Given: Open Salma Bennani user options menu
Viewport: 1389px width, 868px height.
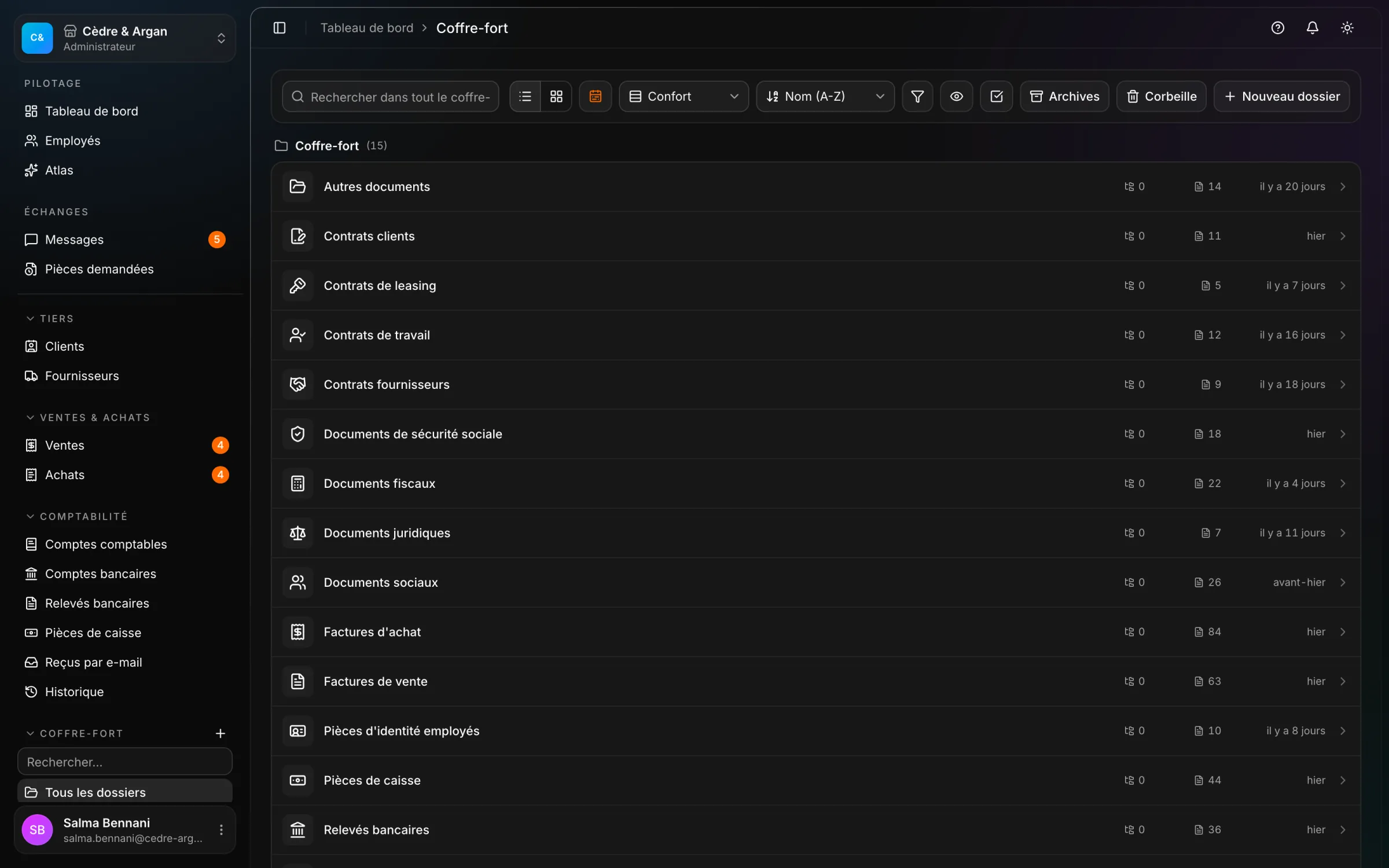Looking at the screenshot, I should (x=221, y=830).
